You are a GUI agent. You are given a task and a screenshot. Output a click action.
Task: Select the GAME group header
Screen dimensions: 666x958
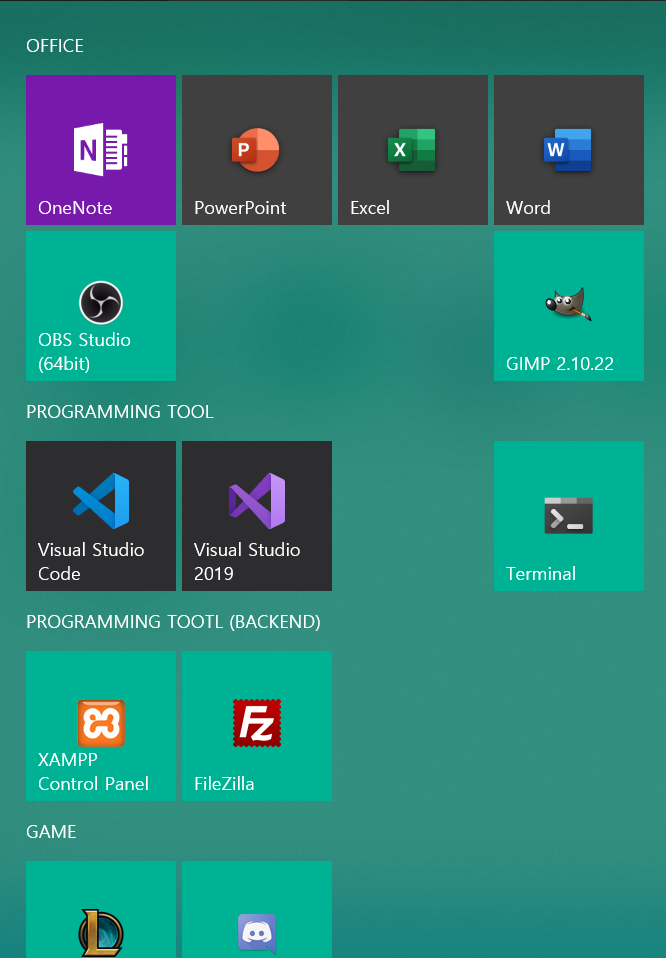click(51, 832)
